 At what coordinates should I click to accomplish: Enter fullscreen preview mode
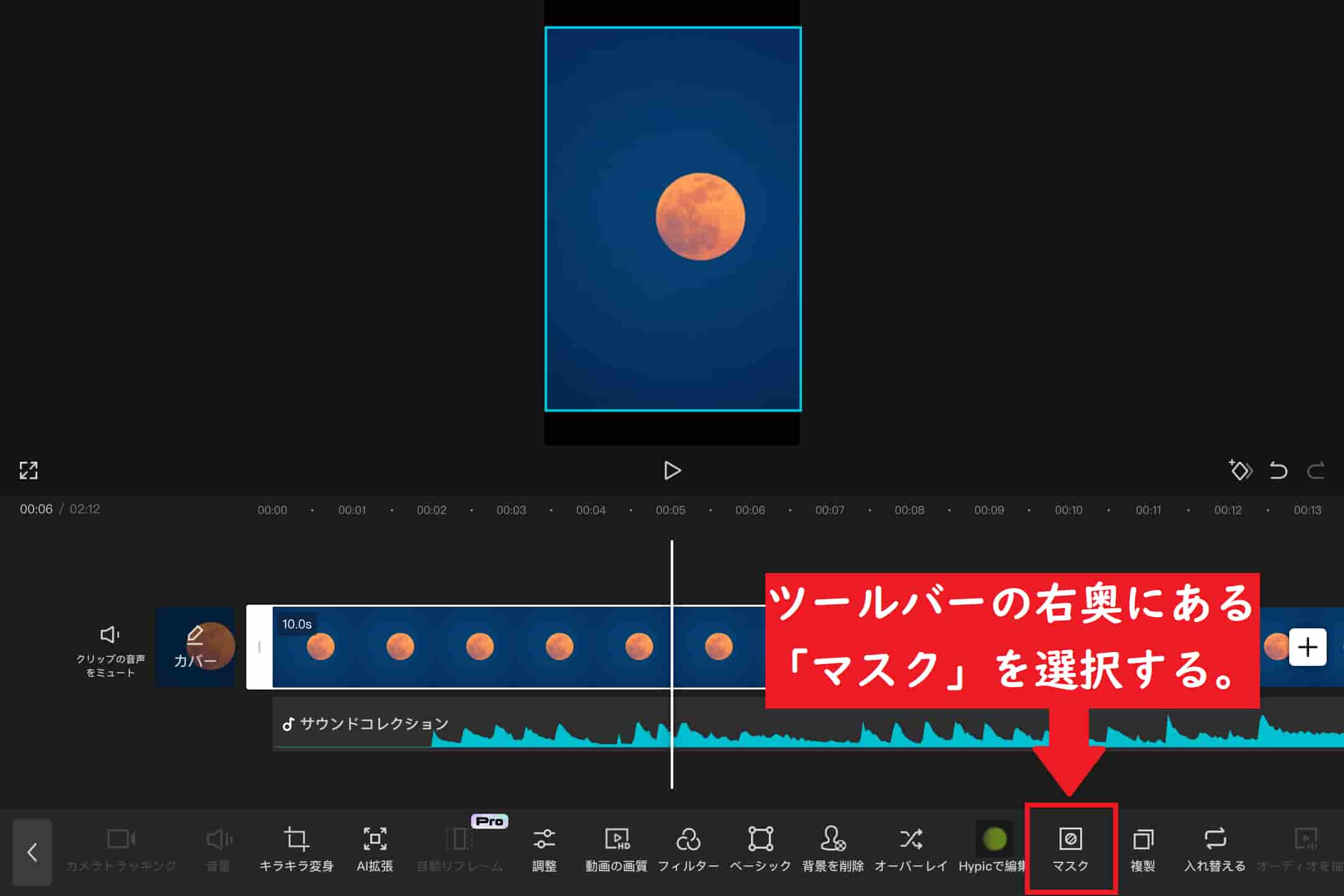29,470
